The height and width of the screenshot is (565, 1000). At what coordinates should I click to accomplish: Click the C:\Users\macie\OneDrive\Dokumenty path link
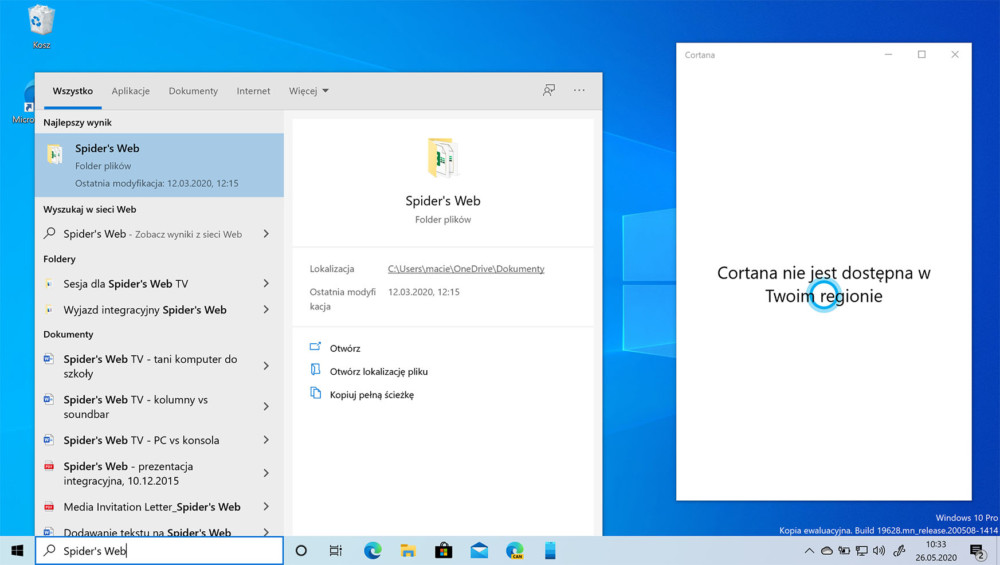466,269
